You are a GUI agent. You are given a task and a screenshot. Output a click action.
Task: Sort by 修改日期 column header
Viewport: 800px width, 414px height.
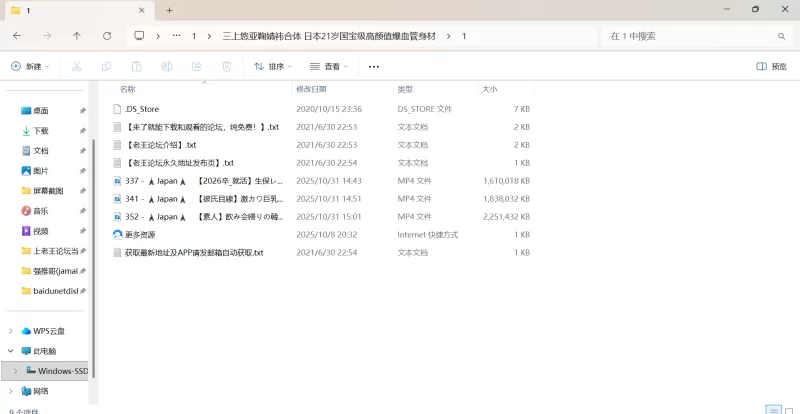(x=312, y=89)
